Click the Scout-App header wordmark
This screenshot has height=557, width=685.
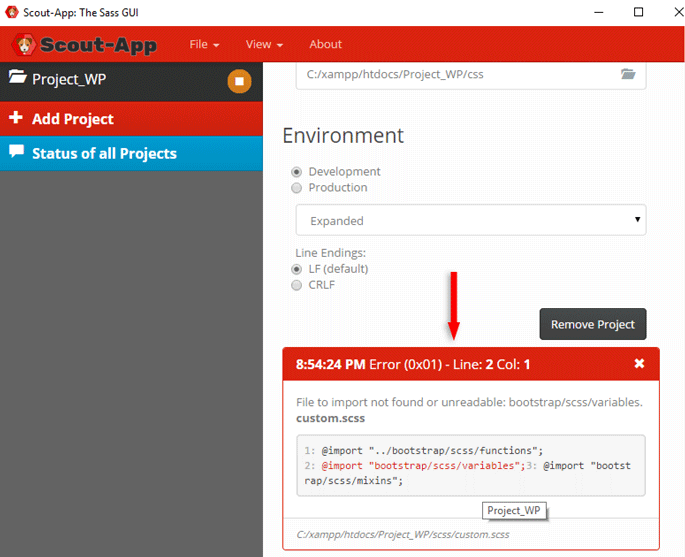[98, 45]
